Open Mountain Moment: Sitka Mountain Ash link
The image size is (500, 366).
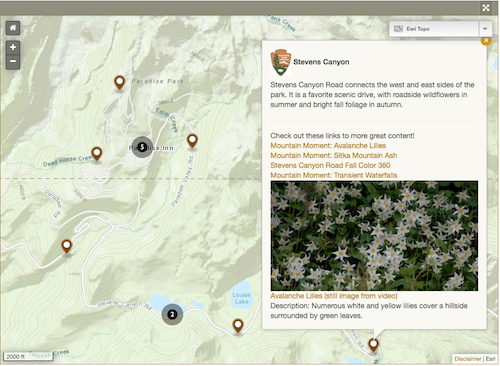[334, 155]
